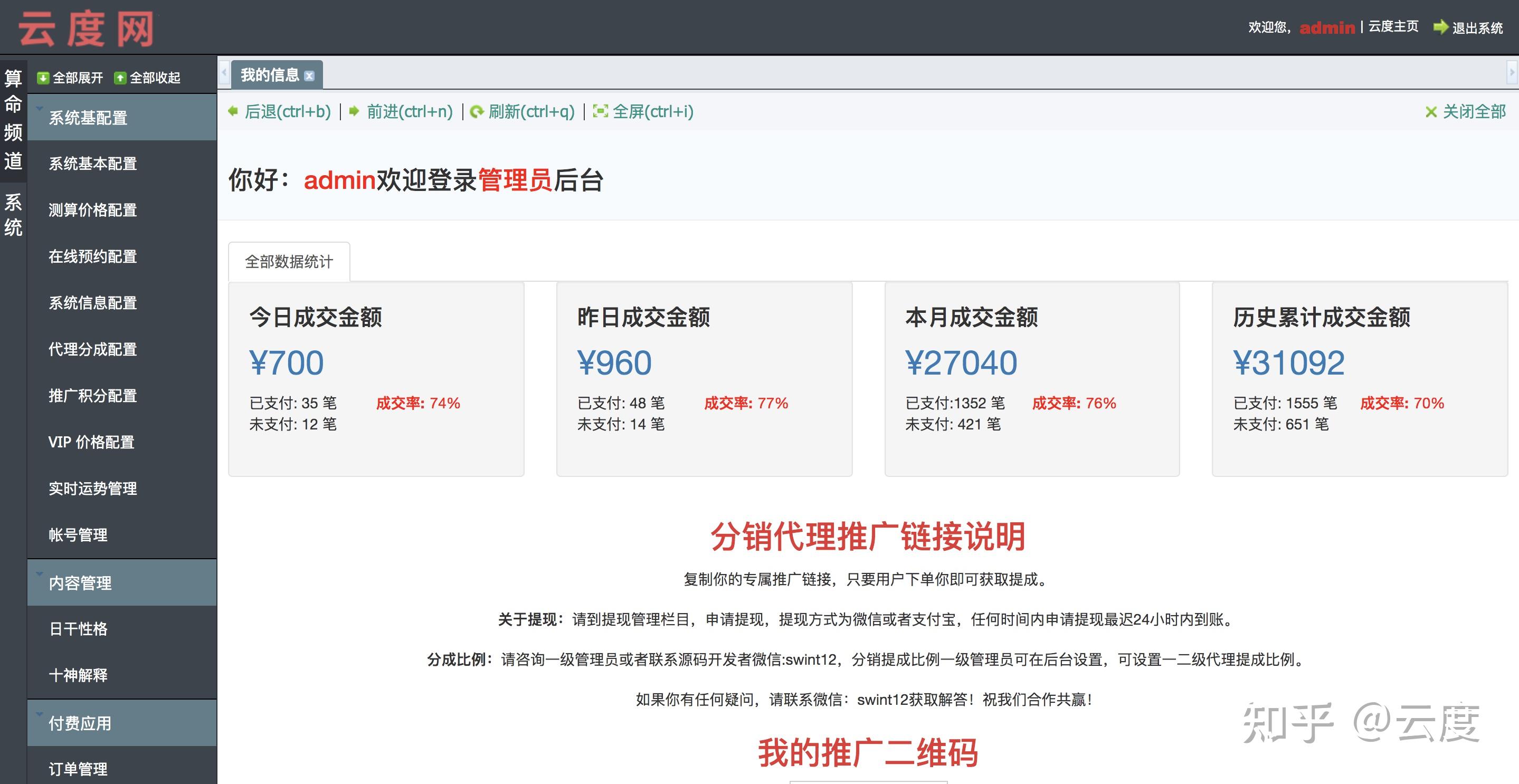Open 代理分成配置 menu item

(92, 349)
